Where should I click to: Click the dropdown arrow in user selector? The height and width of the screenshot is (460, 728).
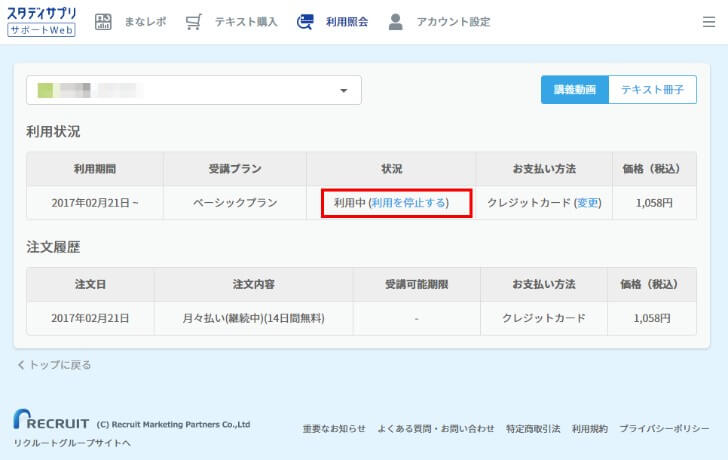click(344, 91)
